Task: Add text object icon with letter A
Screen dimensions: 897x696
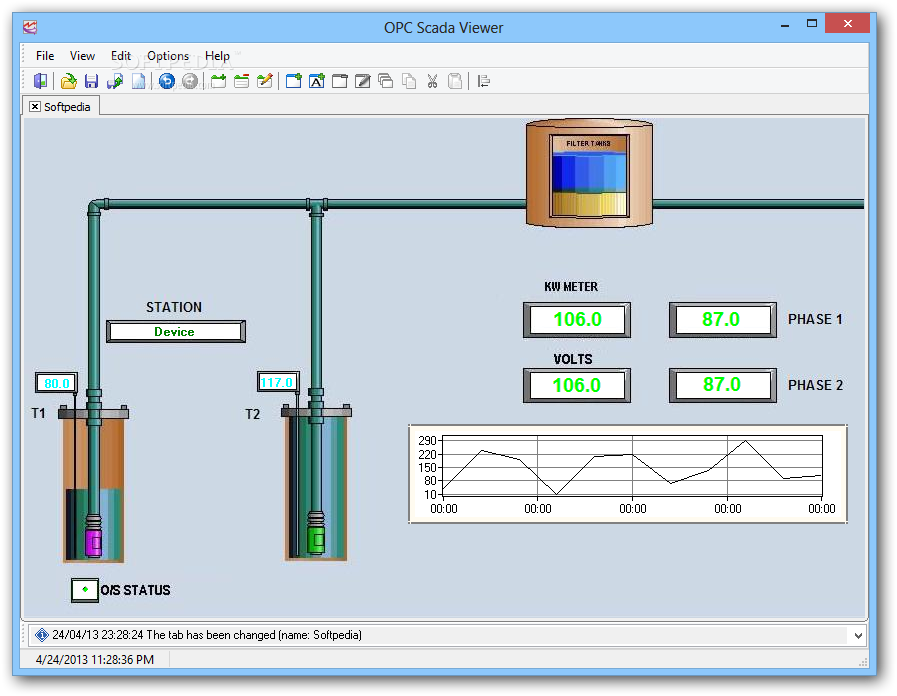Action: point(316,81)
